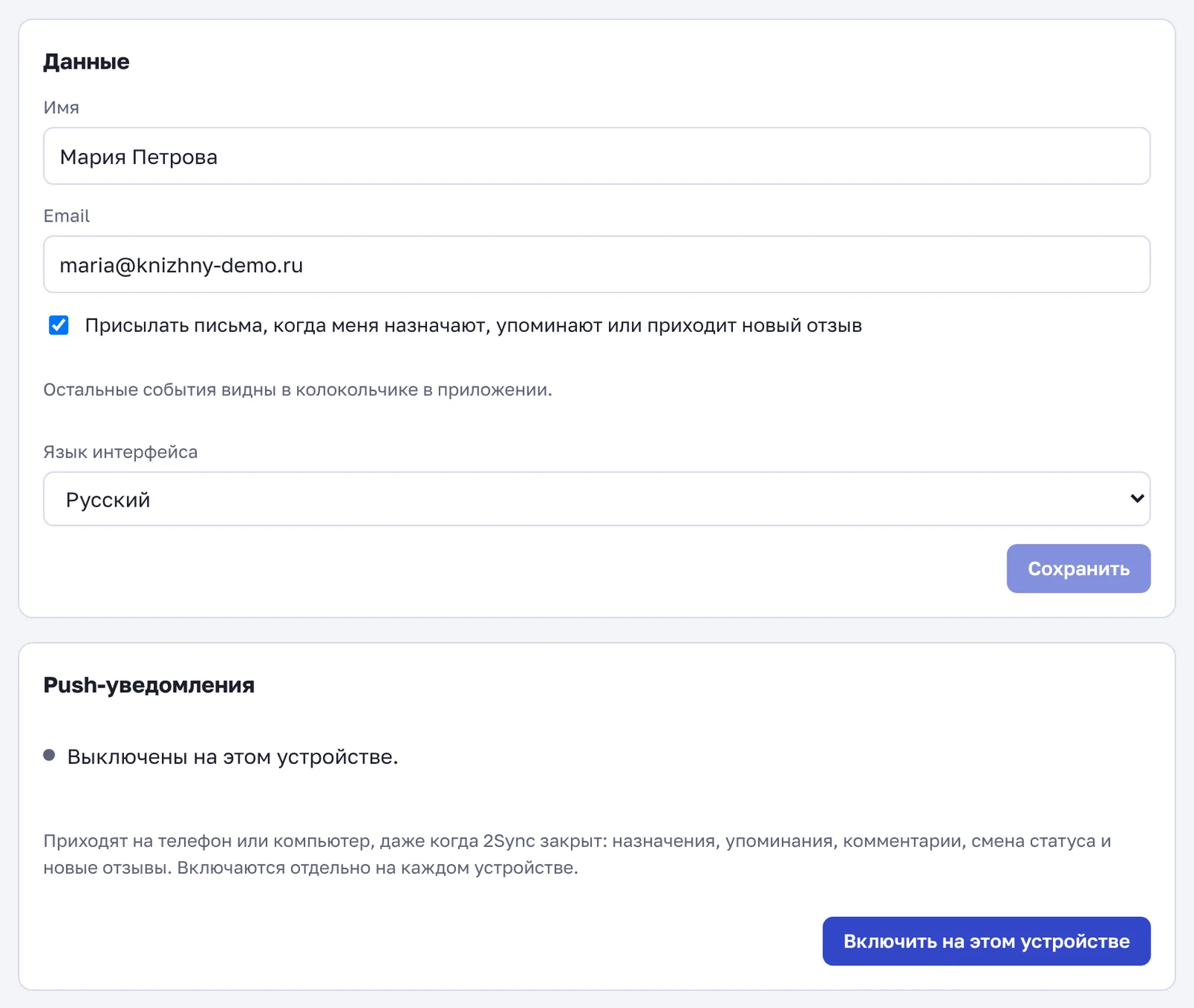Click the Русский selected value text

pyautogui.click(x=108, y=499)
